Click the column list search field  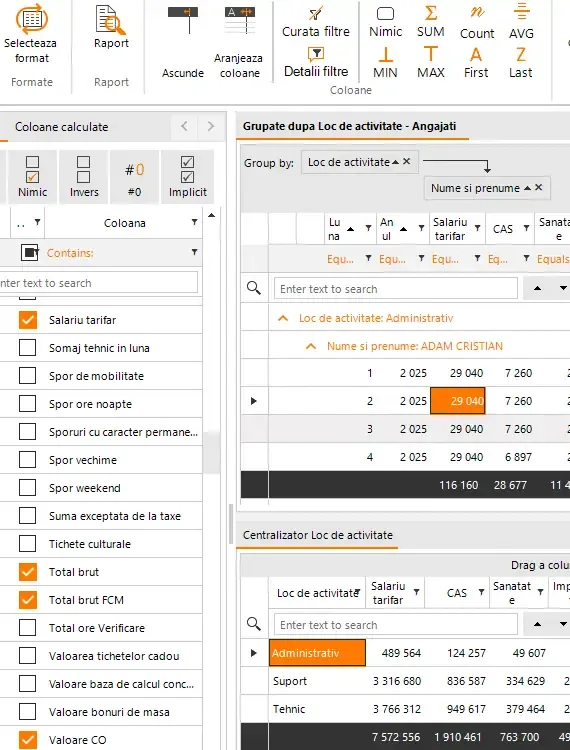[98, 283]
